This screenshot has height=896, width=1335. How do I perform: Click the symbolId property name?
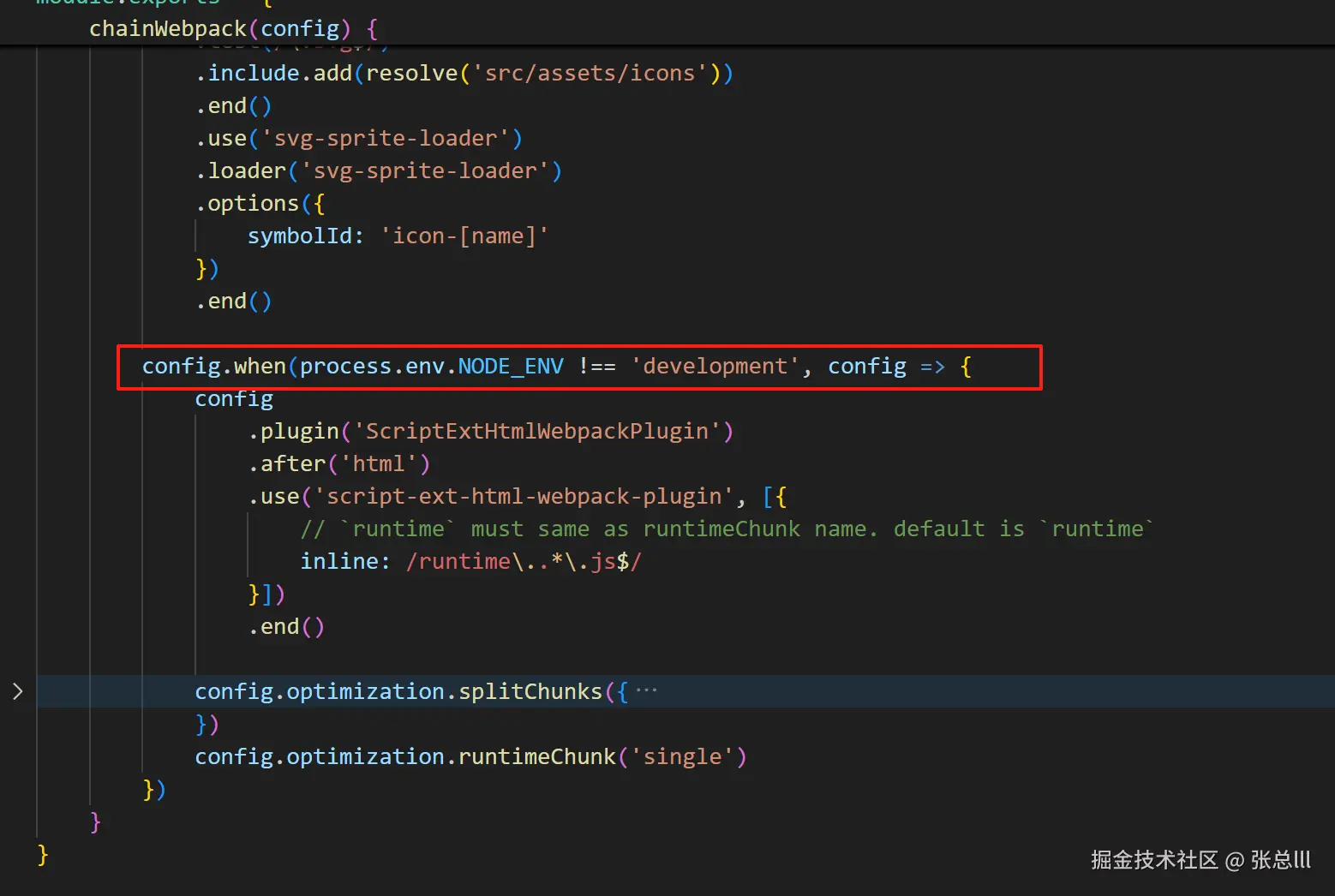300,236
